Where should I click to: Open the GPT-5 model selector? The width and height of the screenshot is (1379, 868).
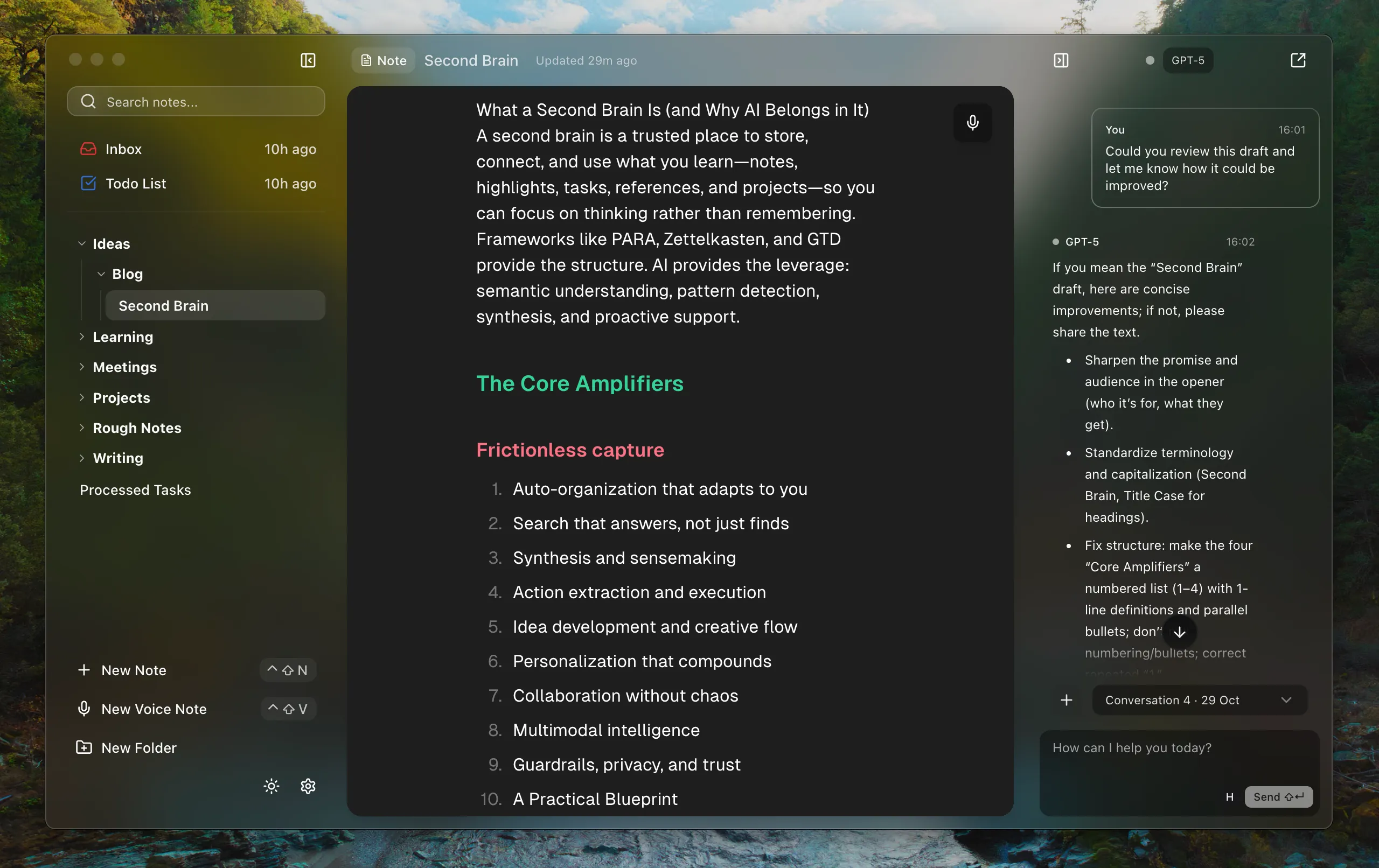(1187, 60)
